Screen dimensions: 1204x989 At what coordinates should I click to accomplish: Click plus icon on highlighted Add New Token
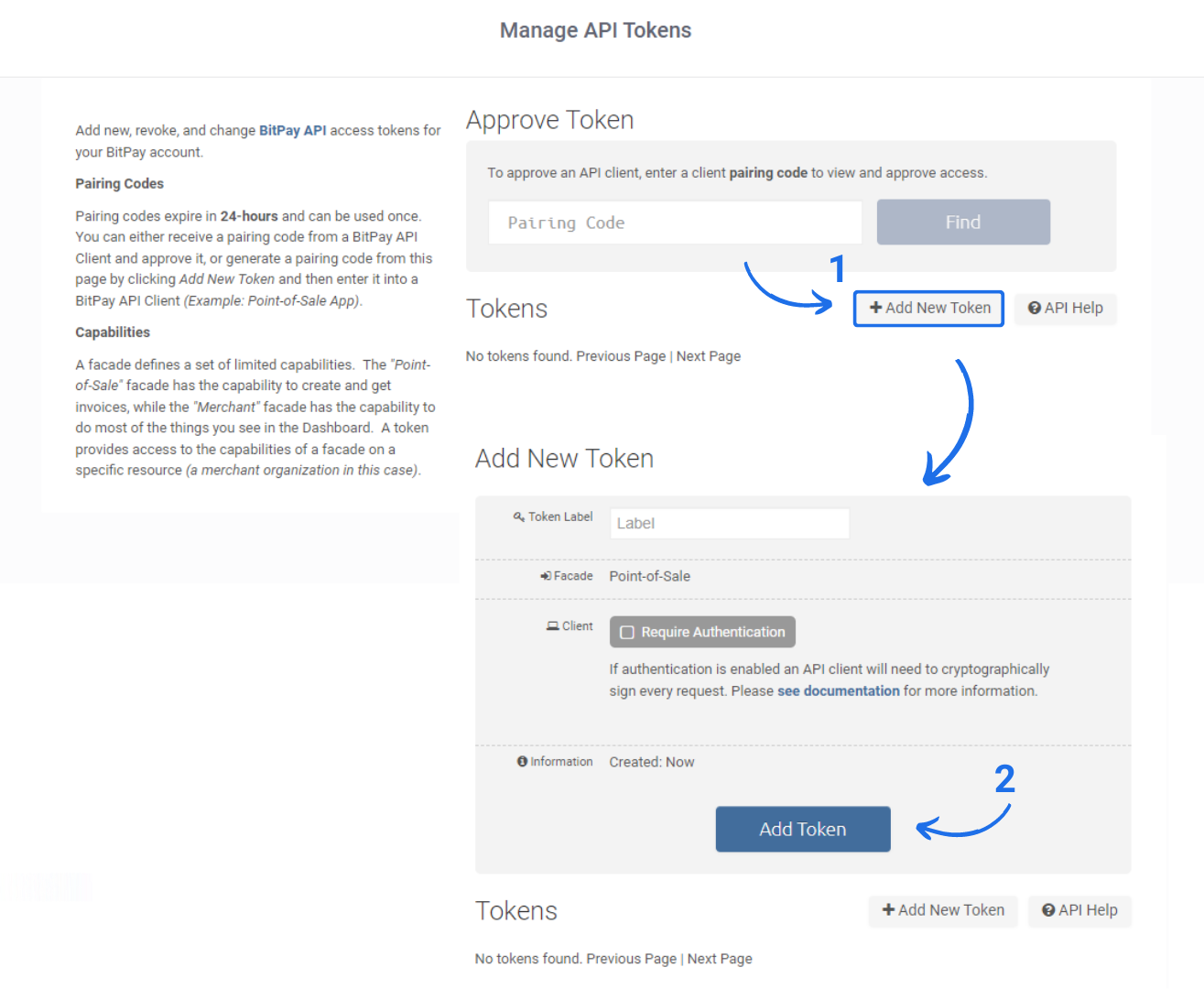click(x=876, y=309)
